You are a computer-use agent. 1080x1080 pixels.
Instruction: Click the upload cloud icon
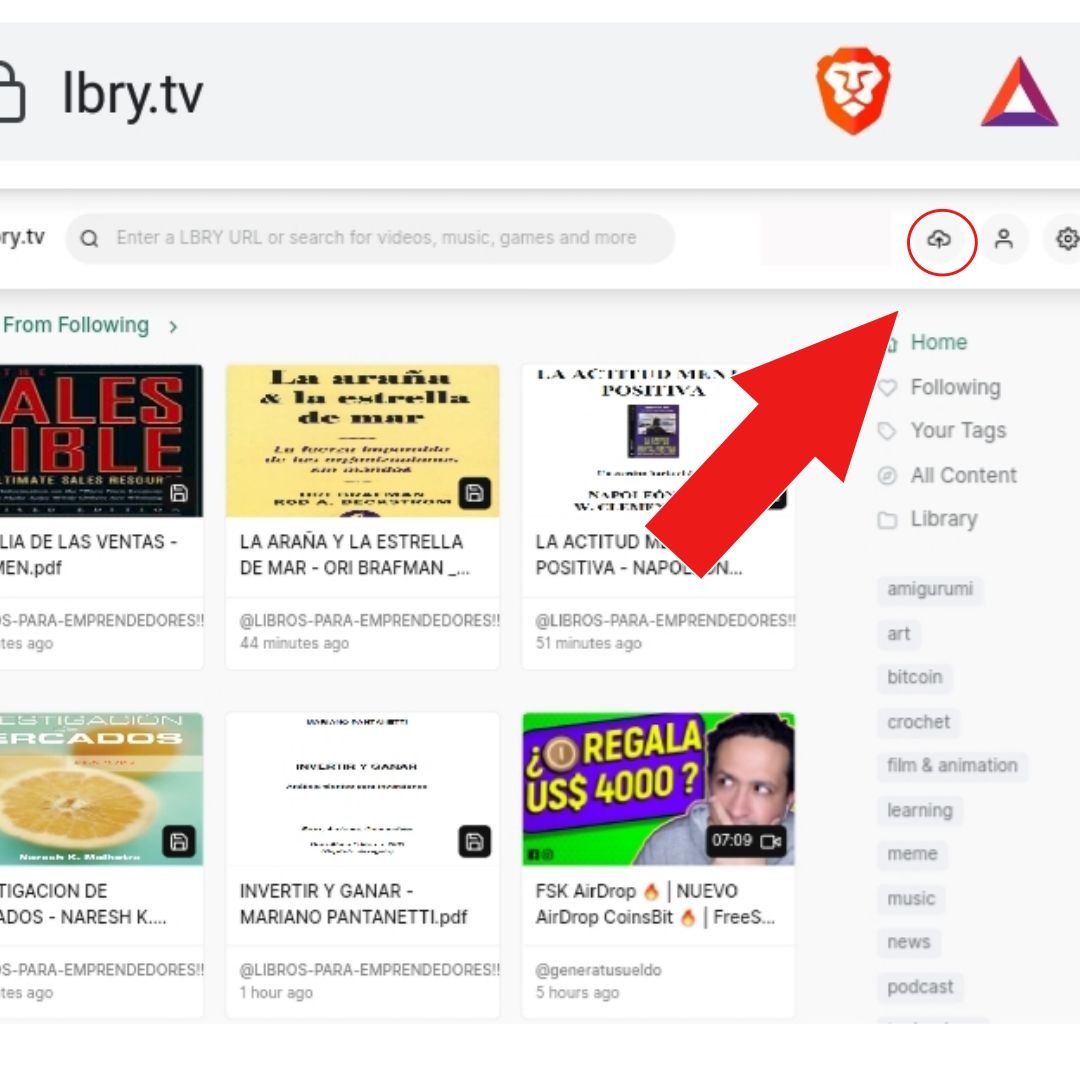tap(939, 239)
